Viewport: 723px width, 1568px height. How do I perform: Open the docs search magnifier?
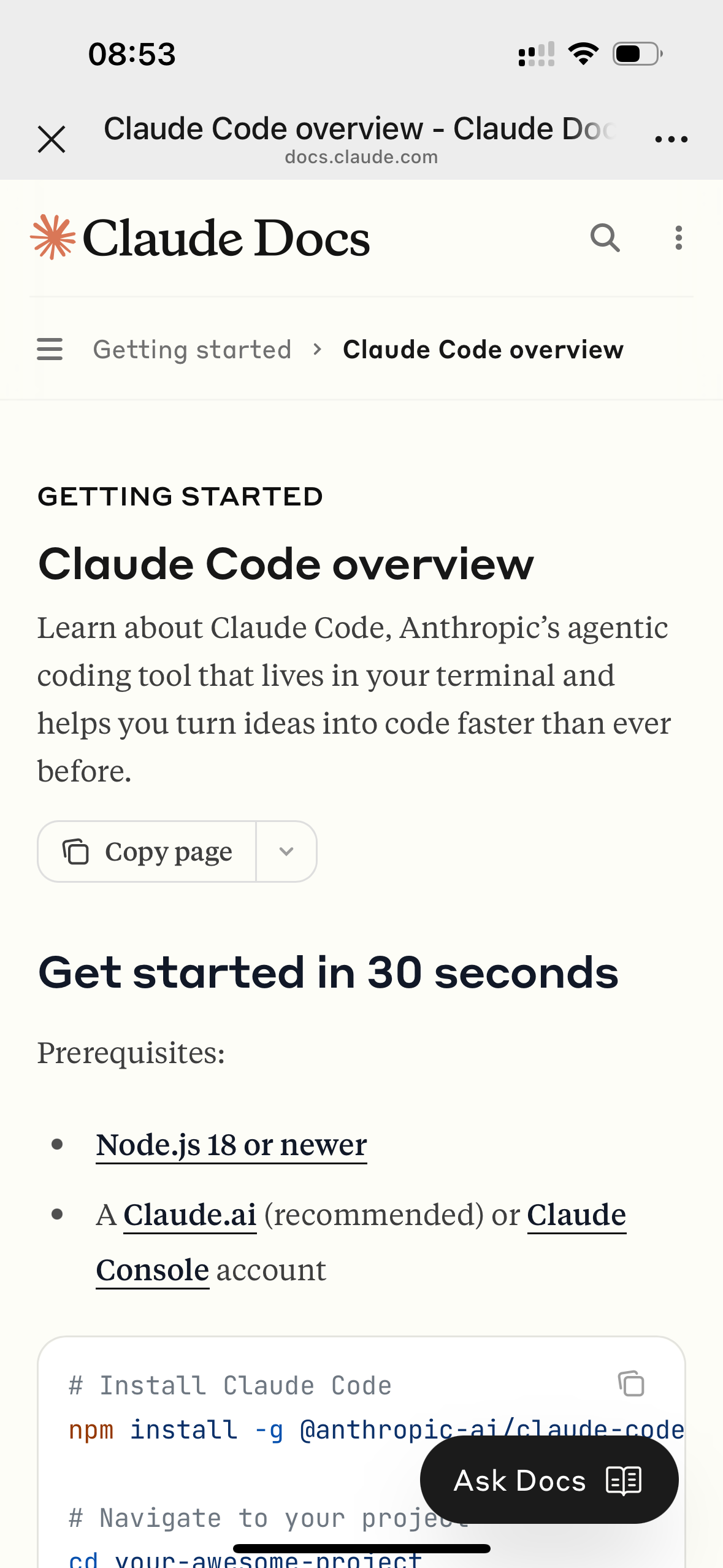click(605, 237)
